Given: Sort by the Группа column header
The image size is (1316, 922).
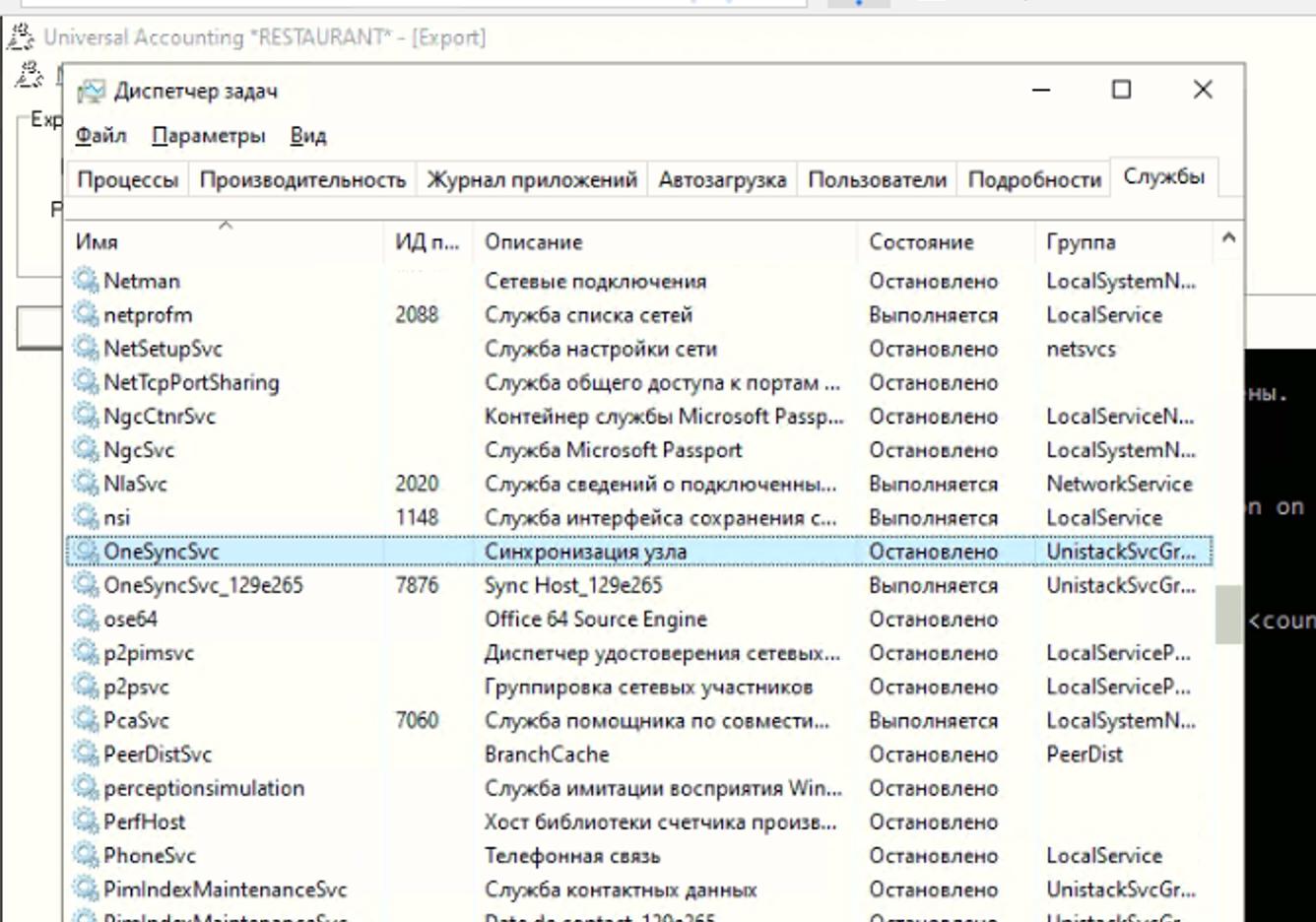Looking at the screenshot, I should point(1124,241).
